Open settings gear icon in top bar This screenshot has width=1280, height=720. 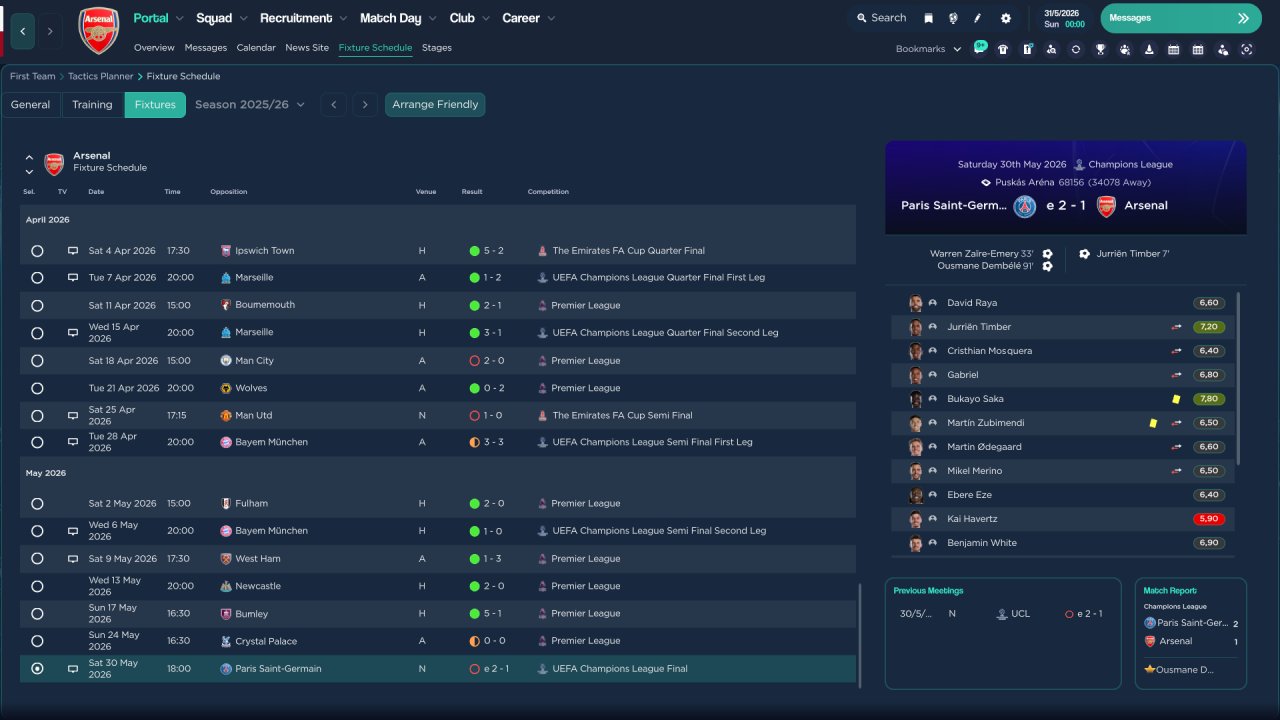(1006, 18)
